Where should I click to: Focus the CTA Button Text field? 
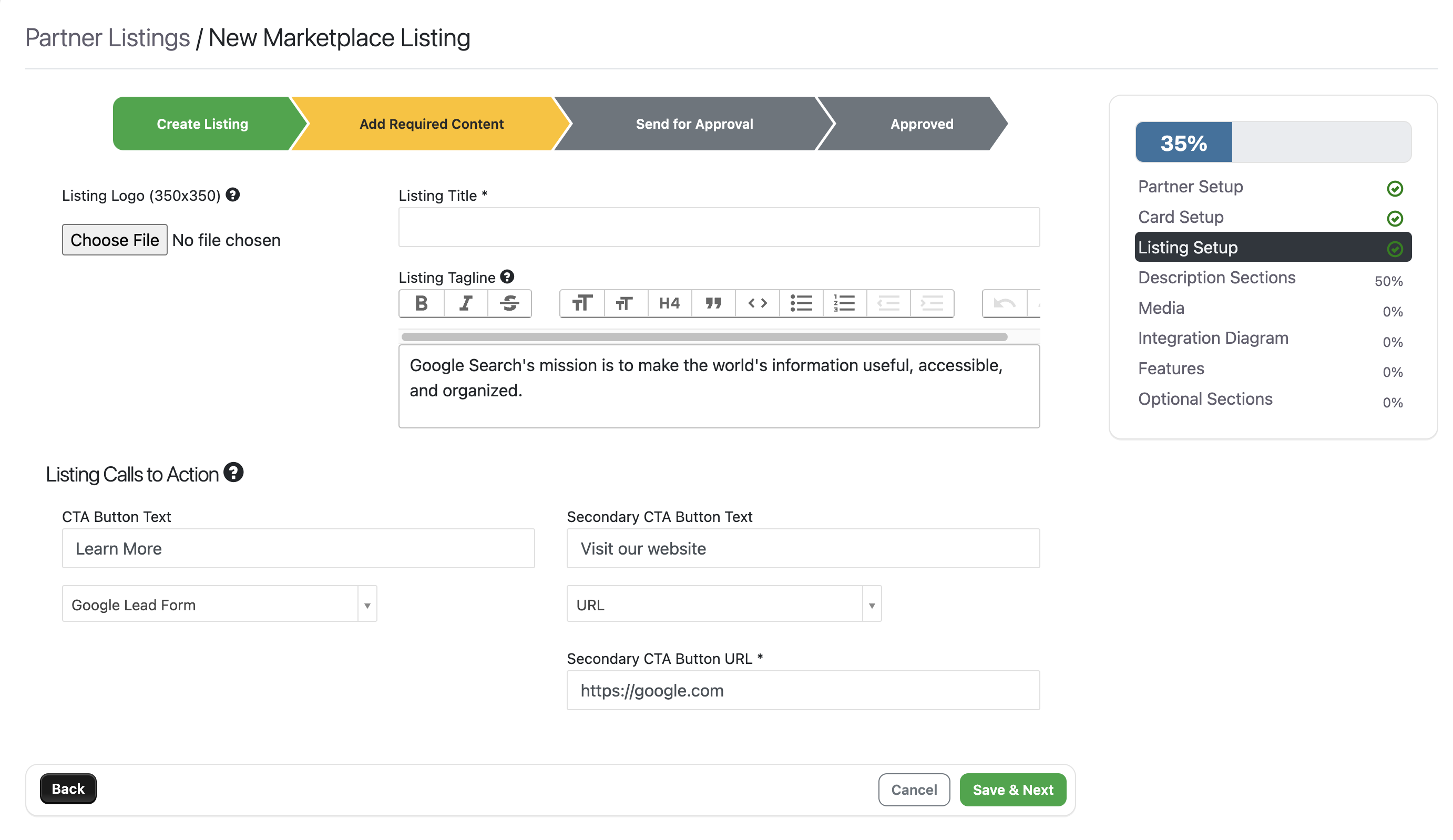tap(298, 548)
